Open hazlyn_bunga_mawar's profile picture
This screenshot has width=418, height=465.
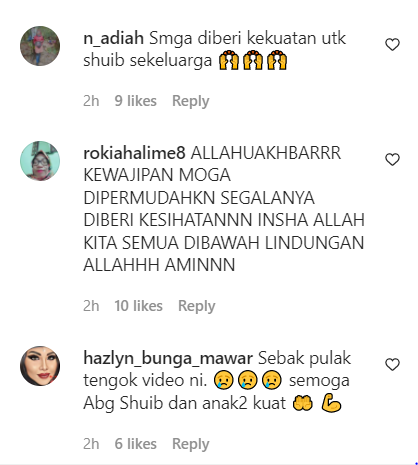pos(40,366)
